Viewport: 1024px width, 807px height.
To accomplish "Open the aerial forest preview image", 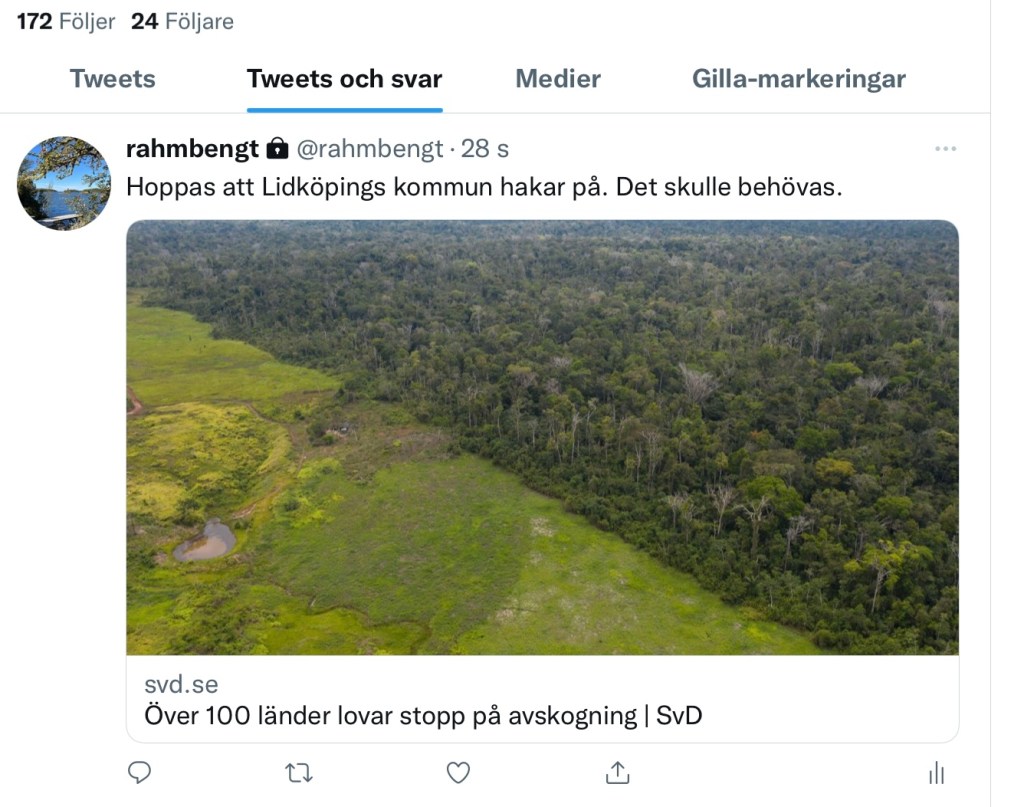I will coord(542,437).
